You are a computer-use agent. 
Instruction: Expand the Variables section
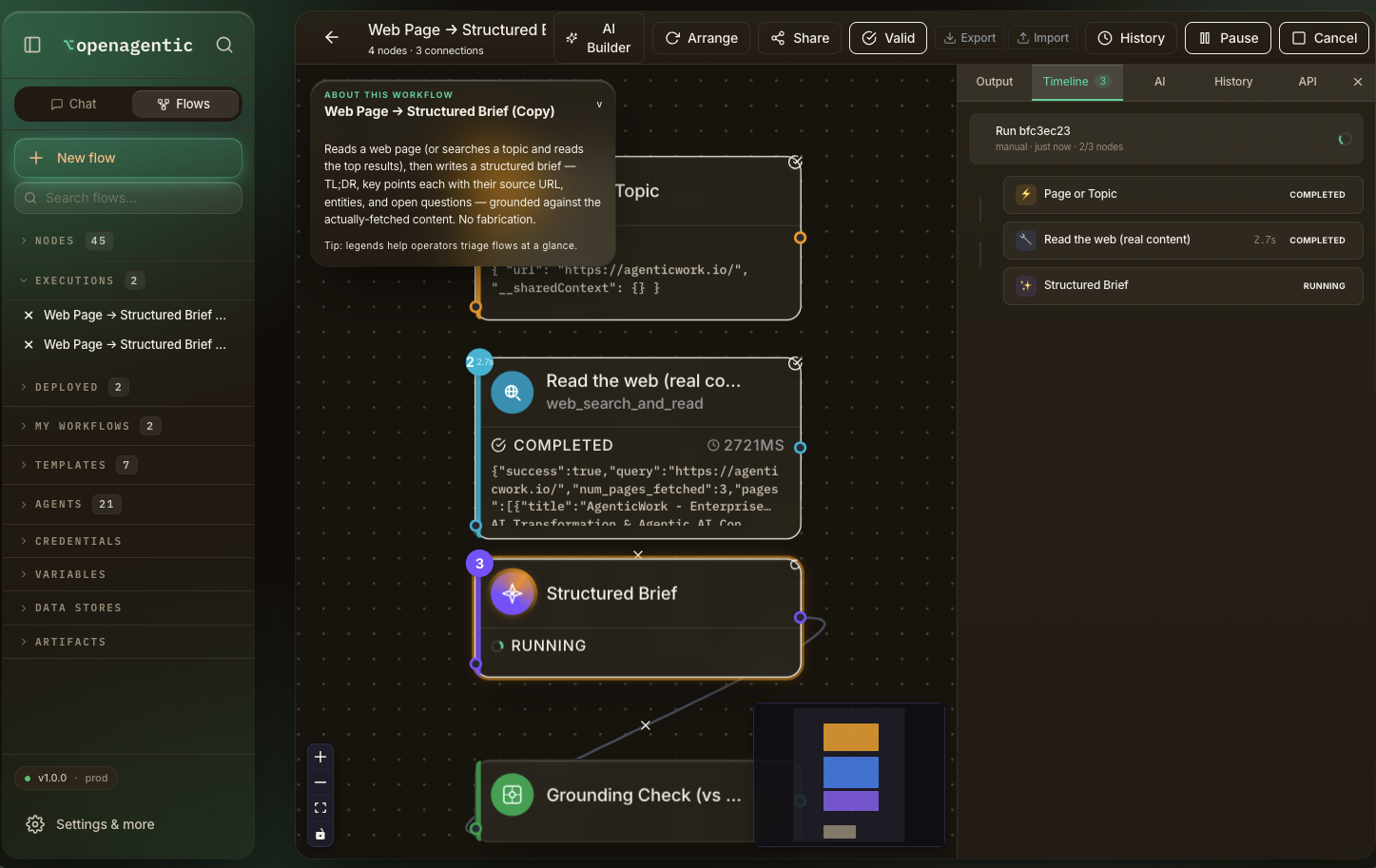[x=128, y=574]
